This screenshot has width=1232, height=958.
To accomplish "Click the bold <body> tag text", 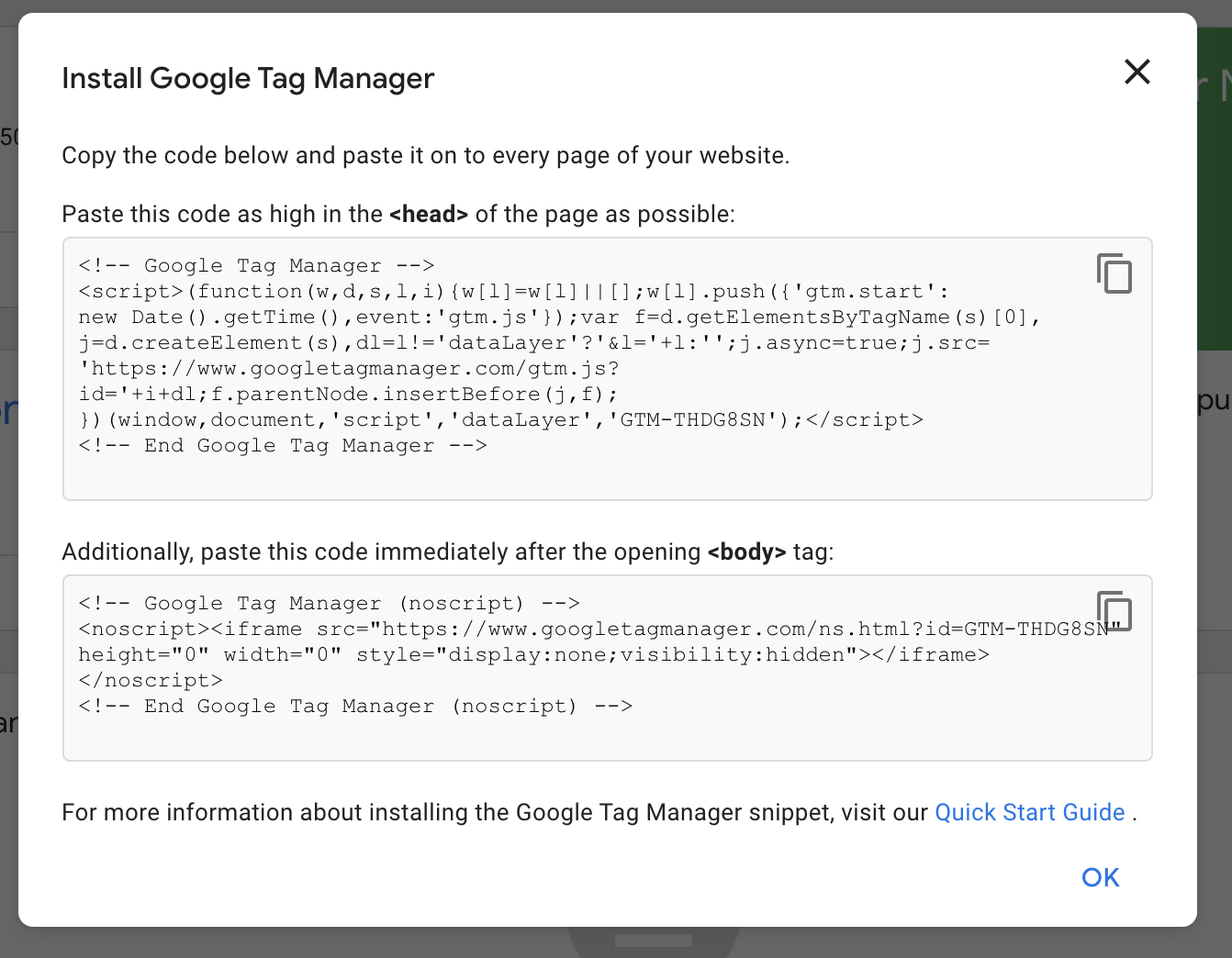I will tap(747, 551).
